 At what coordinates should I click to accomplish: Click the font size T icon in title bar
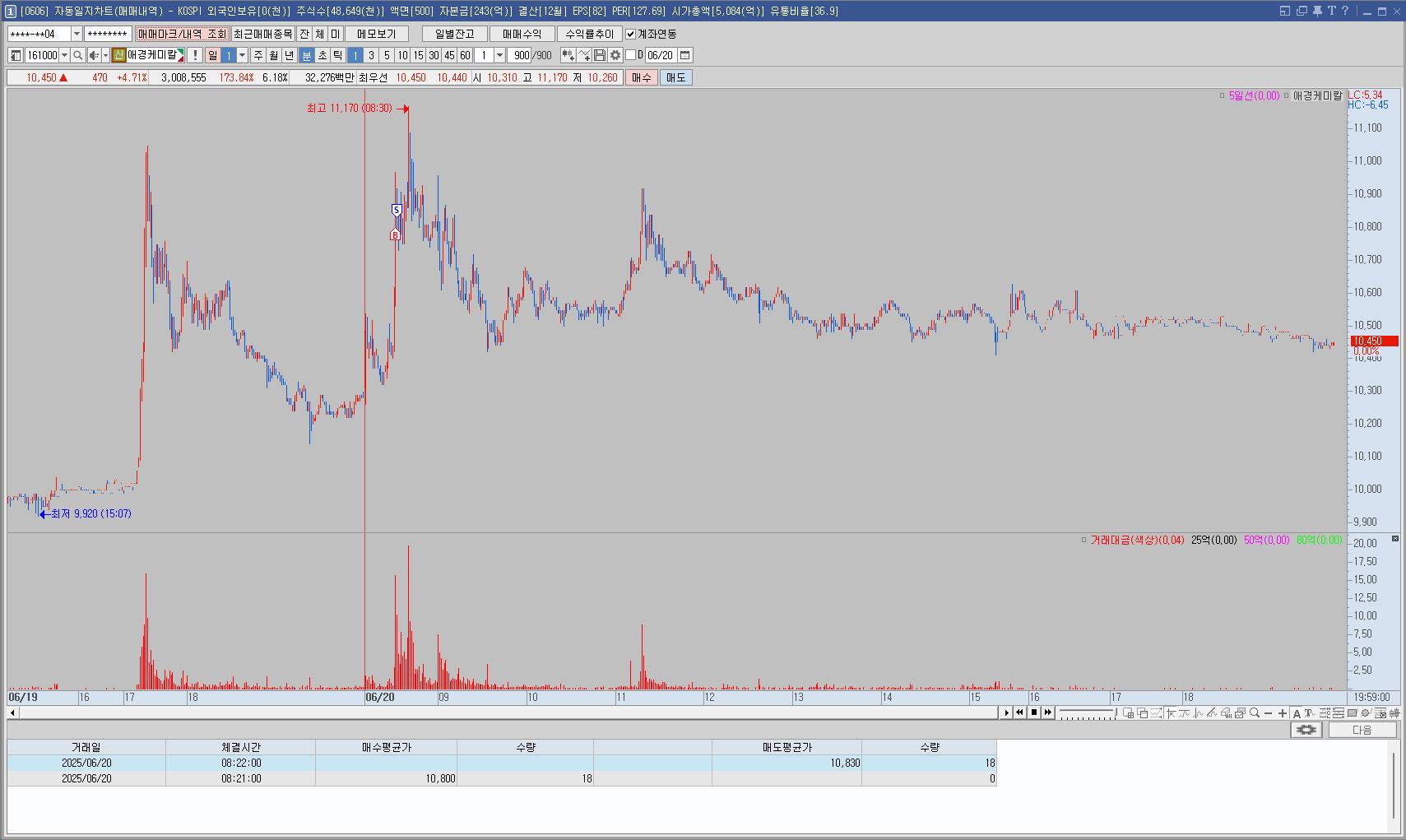(x=1331, y=11)
